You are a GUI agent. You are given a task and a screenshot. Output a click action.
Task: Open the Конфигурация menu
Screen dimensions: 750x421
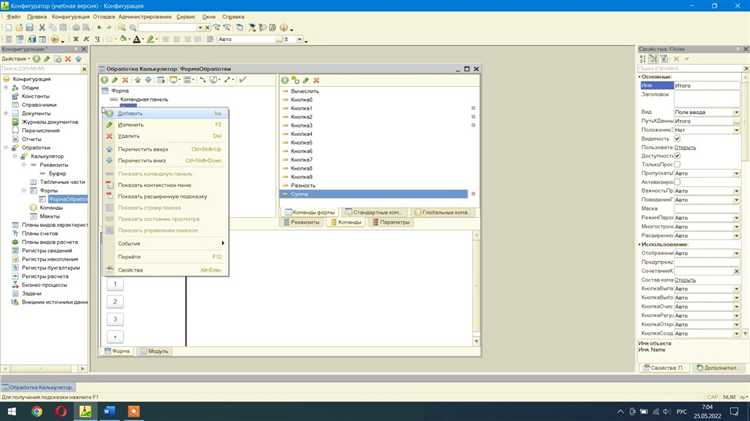click(71, 17)
